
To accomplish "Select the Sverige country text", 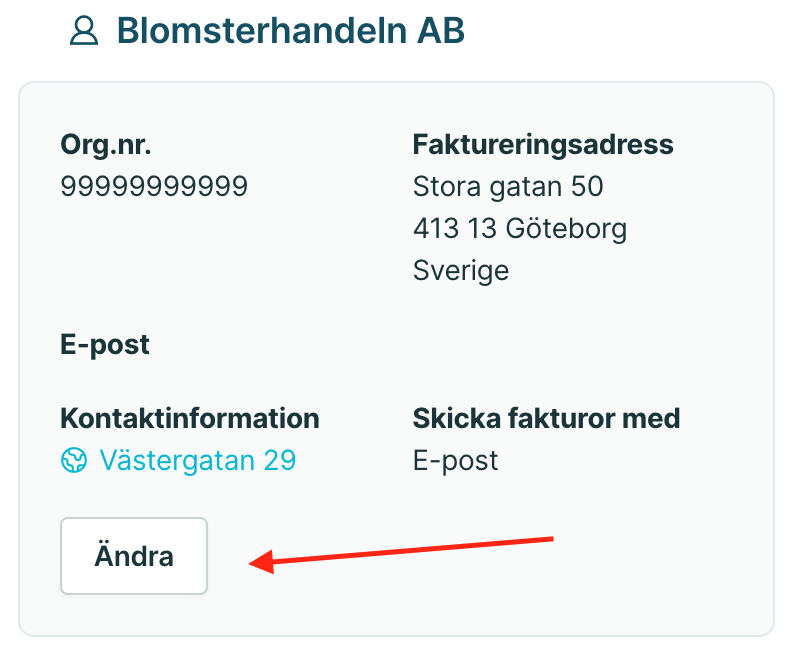I will (461, 271).
